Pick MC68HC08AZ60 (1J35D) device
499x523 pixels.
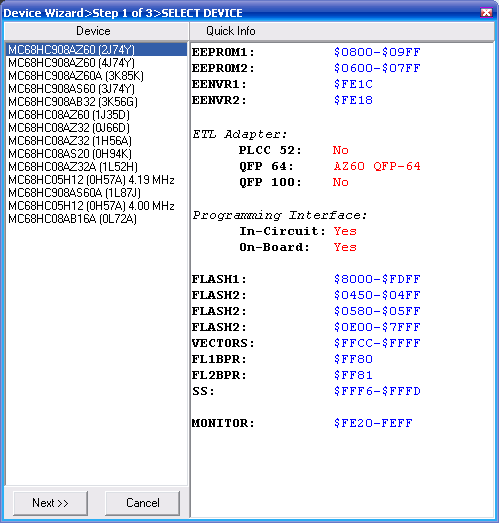click(x=96, y=115)
